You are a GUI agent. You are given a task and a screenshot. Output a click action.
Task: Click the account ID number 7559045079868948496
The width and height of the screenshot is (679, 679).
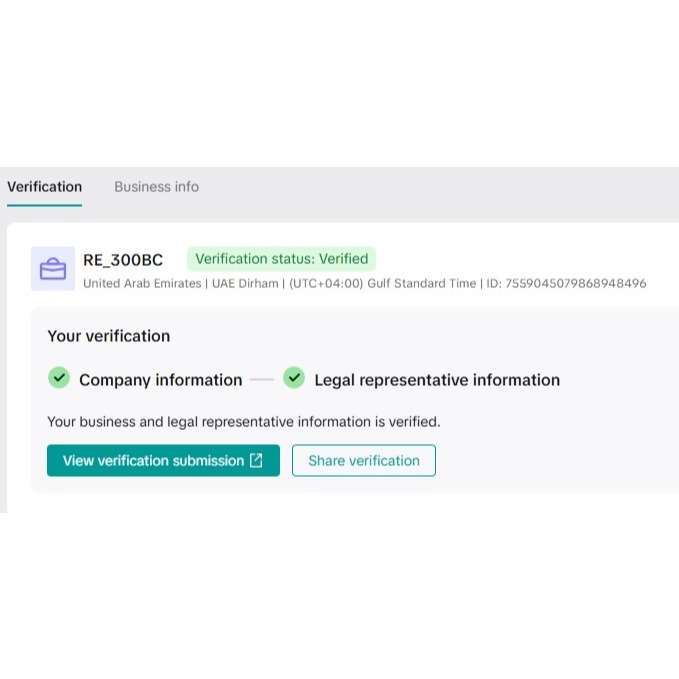pos(571,283)
